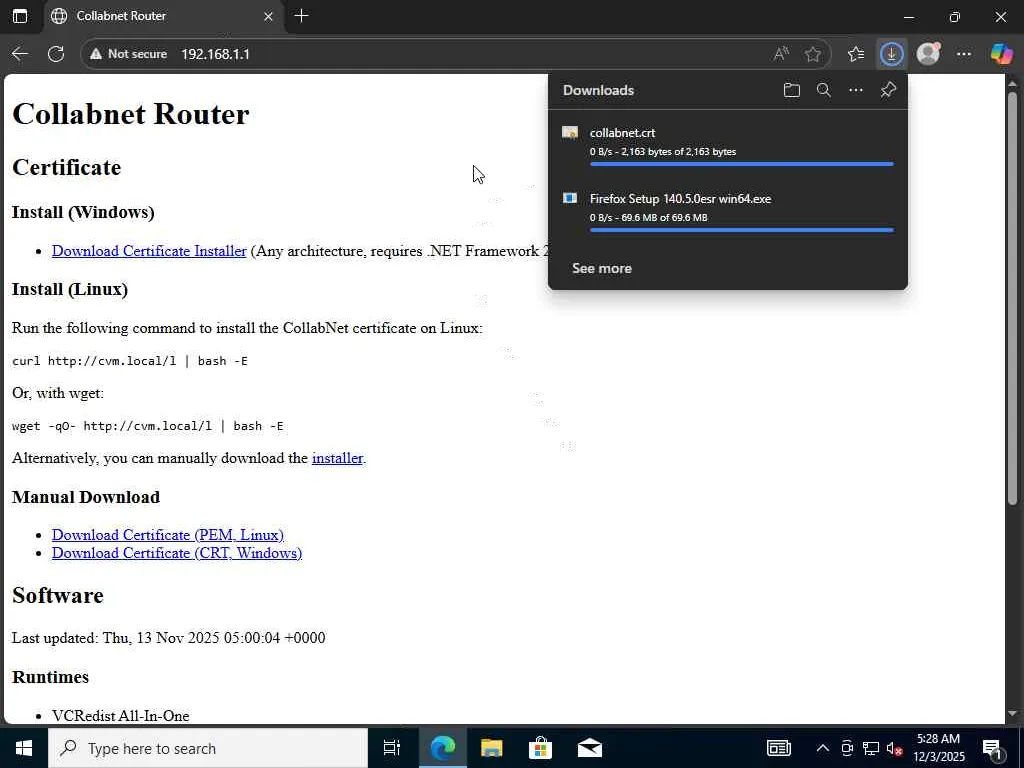Click the read aloud icon in address bar

pyautogui.click(x=781, y=54)
